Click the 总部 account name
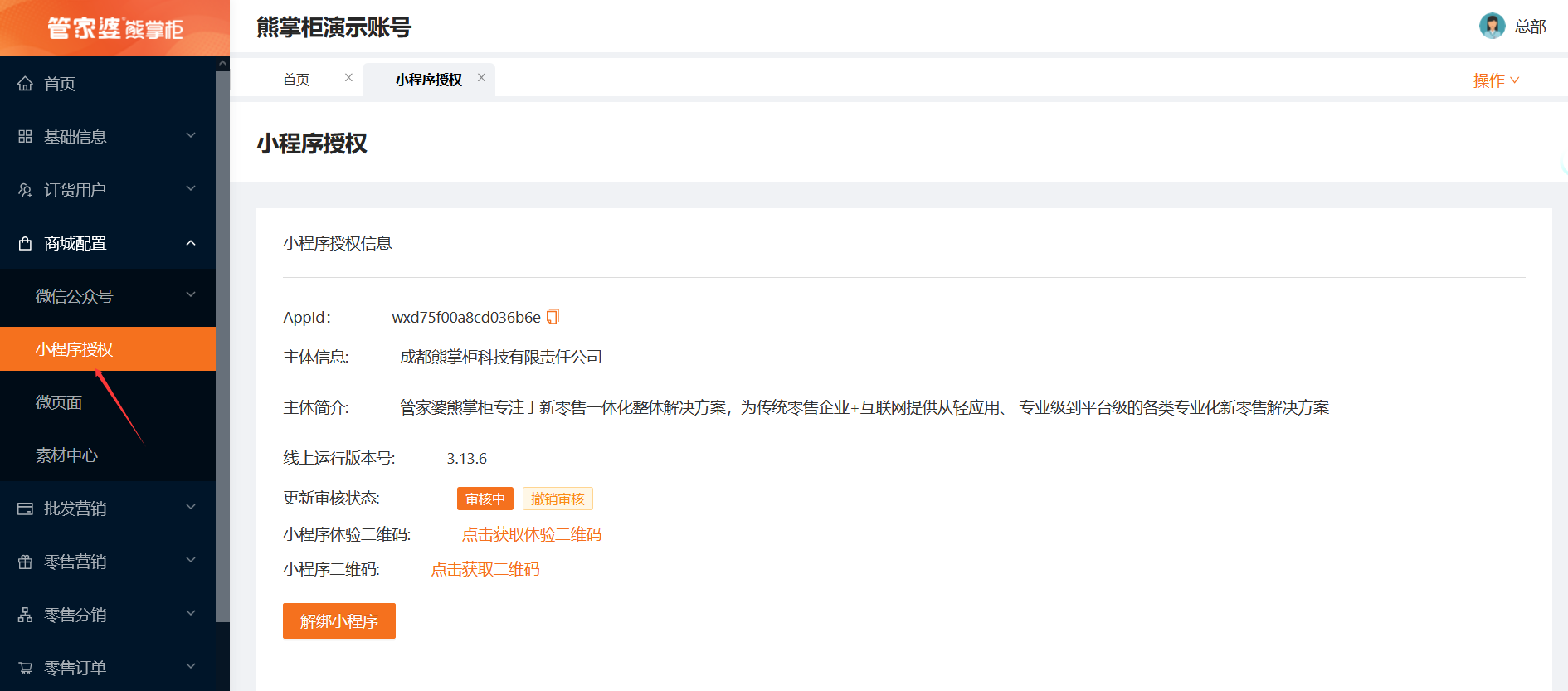The image size is (1568, 691). click(x=1530, y=27)
